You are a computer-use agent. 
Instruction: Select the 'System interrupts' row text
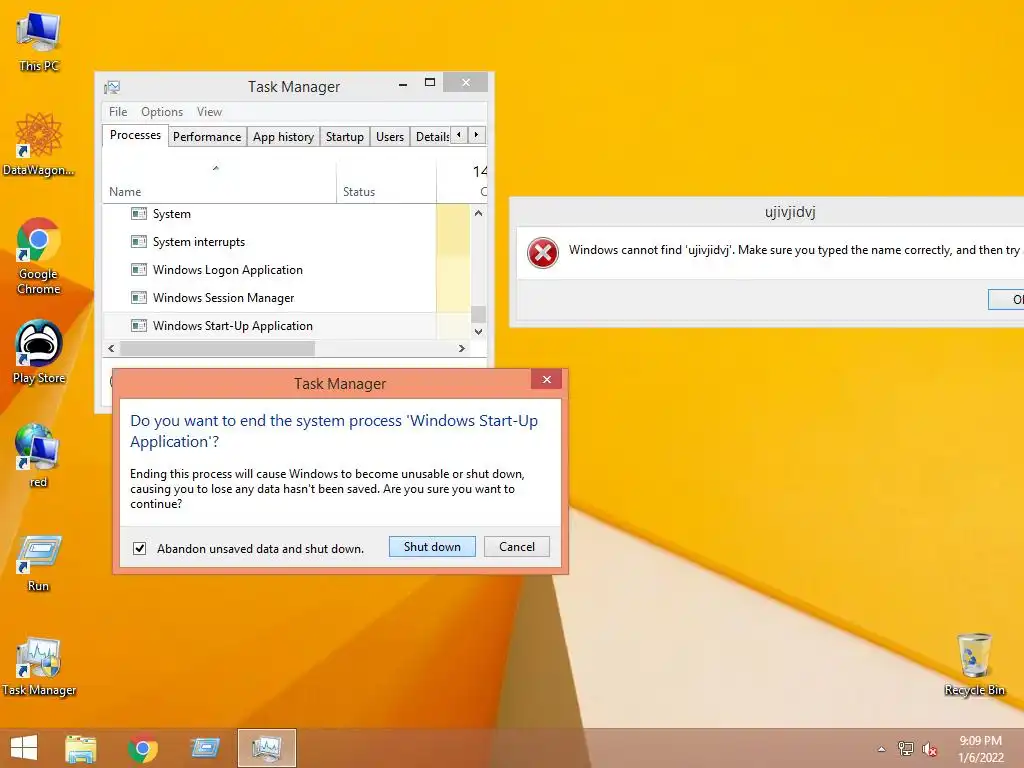point(199,242)
